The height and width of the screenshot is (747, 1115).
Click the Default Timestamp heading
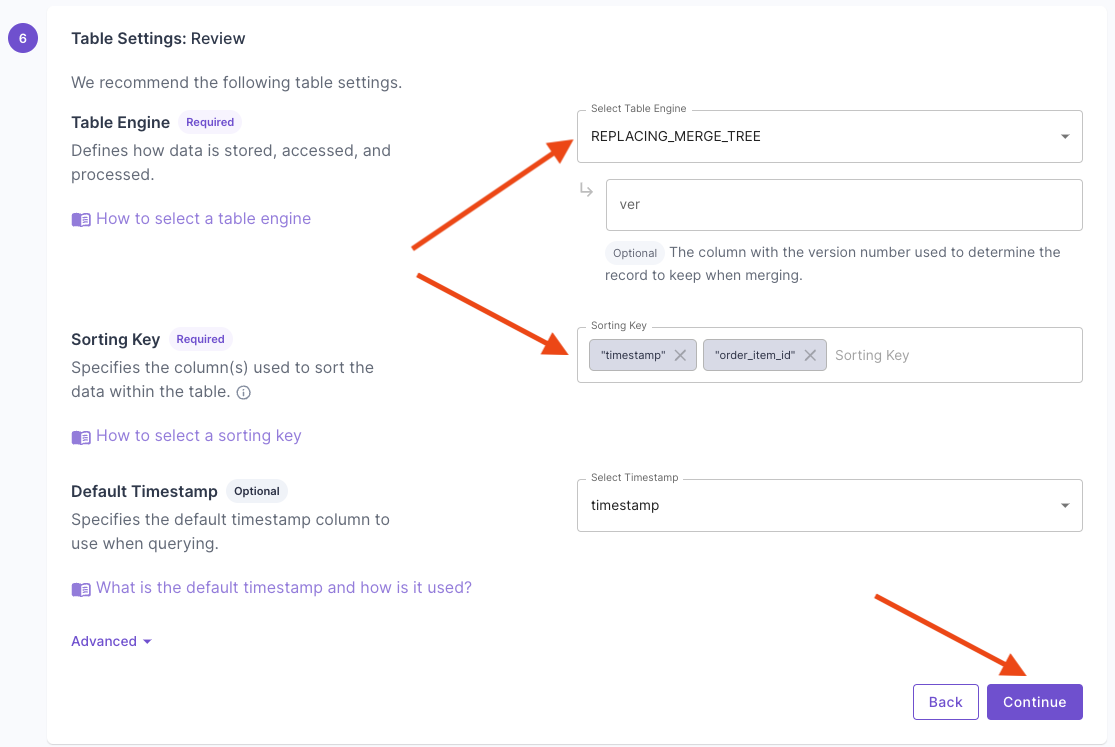144,492
